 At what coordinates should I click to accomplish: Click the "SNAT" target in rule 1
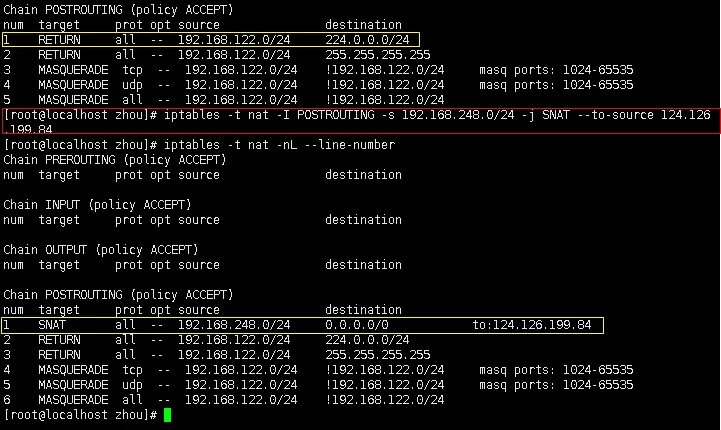coord(52,325)
